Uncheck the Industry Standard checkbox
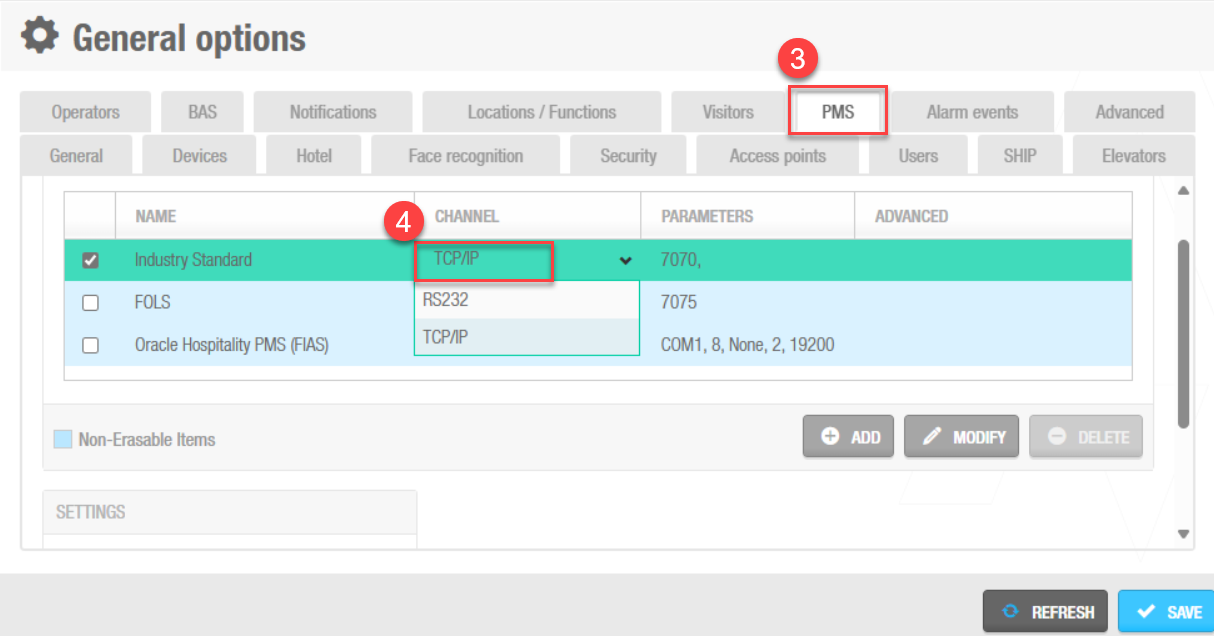The image size is (1214, 636). [x=90, y=260]
